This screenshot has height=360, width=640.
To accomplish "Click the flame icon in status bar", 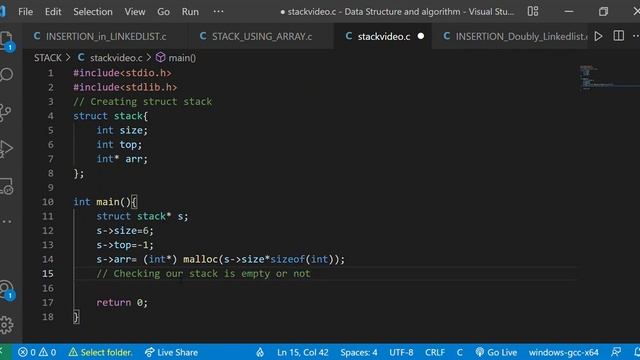I will 260,352.
